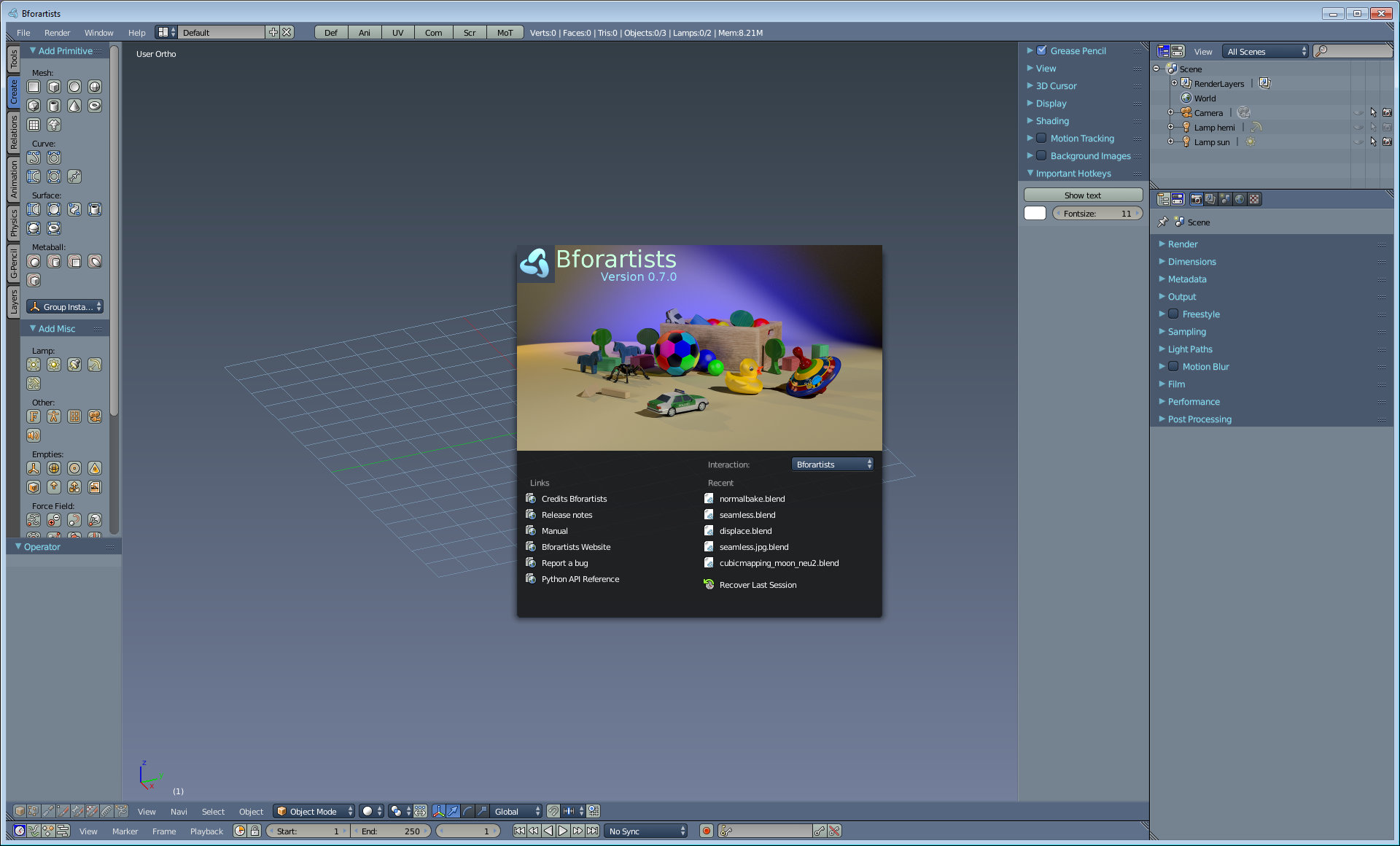Open the Object Mode dropdown
This screenshot has width=1400, height=846.
(314, 811)
